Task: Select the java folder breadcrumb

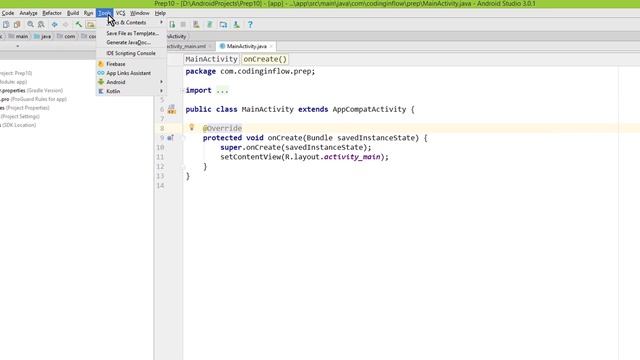Action: 42,36
